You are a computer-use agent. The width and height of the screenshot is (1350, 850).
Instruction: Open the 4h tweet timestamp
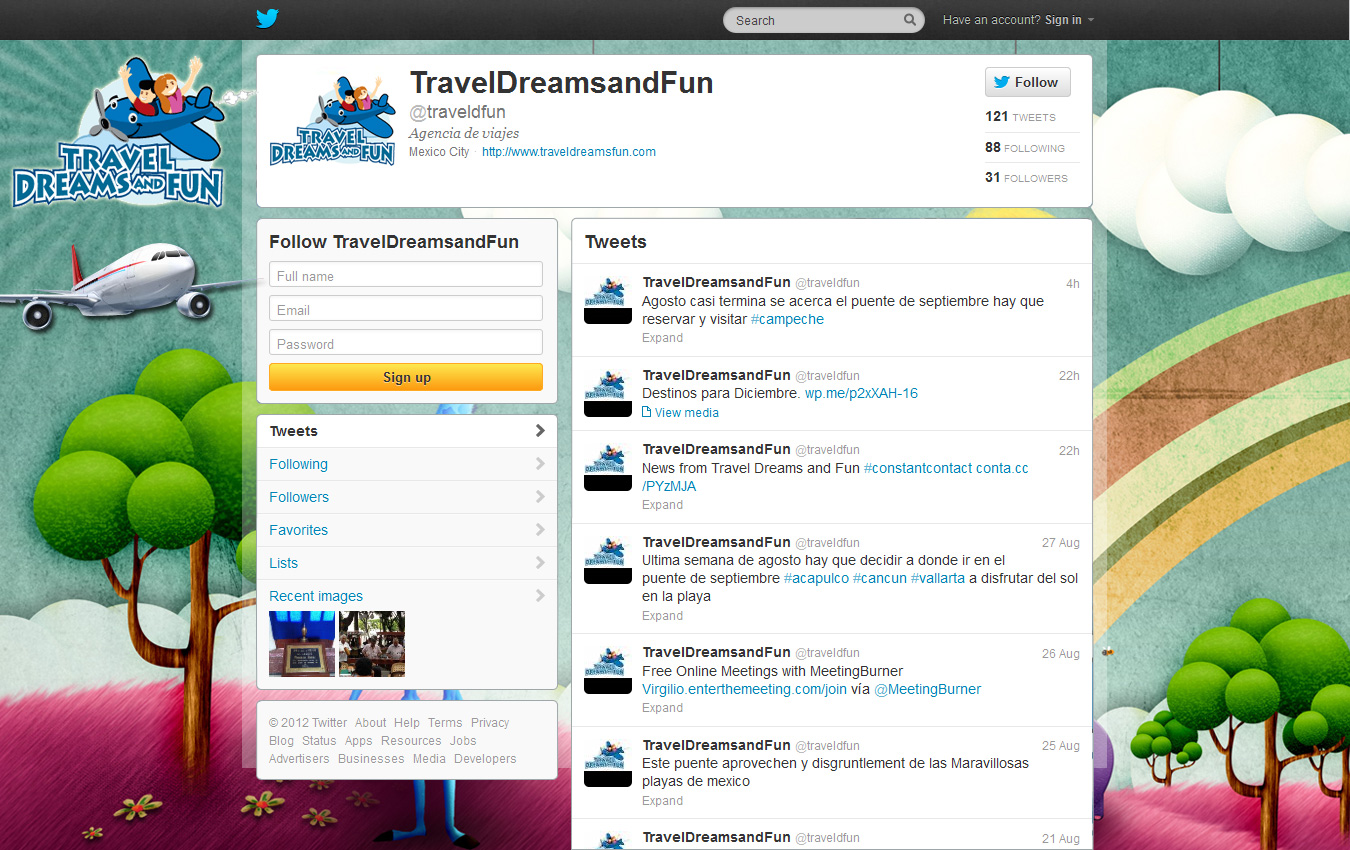tap(1073, 284)
